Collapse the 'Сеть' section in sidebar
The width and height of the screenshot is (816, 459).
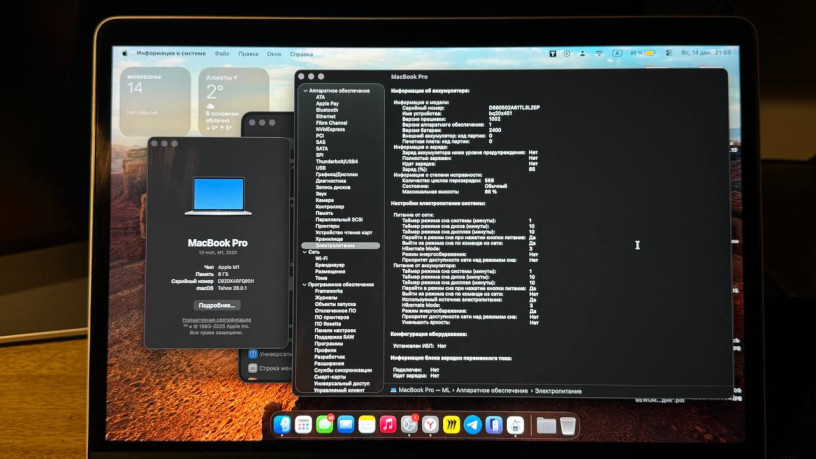pos(305,252)
